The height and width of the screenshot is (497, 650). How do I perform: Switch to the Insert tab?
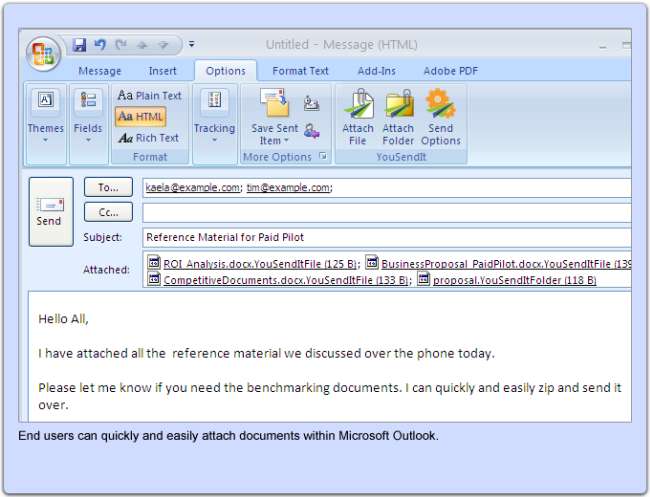tap(162, 71)
